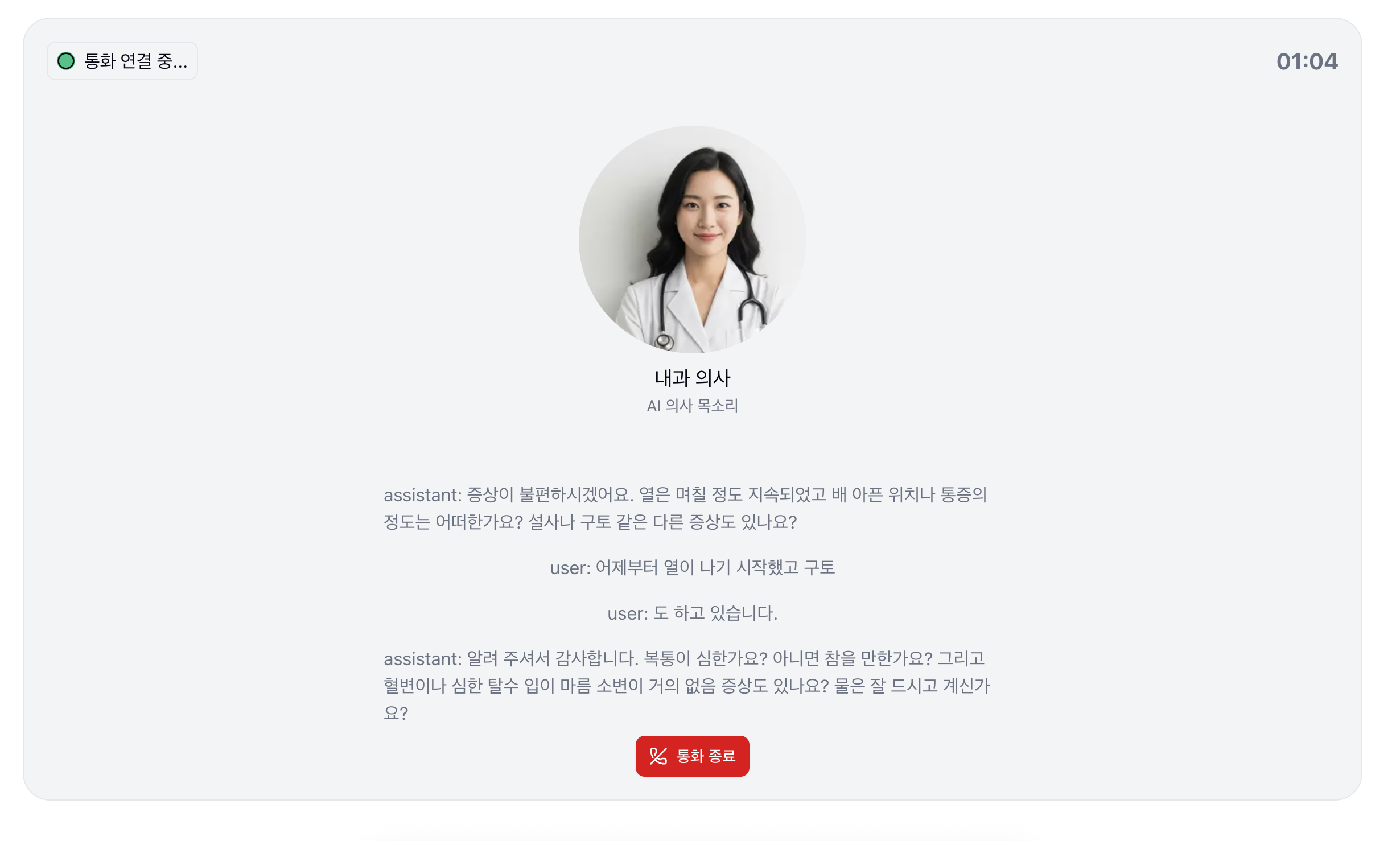Click the first assistant message starting 증상이 불편하시겠어요

685,508
